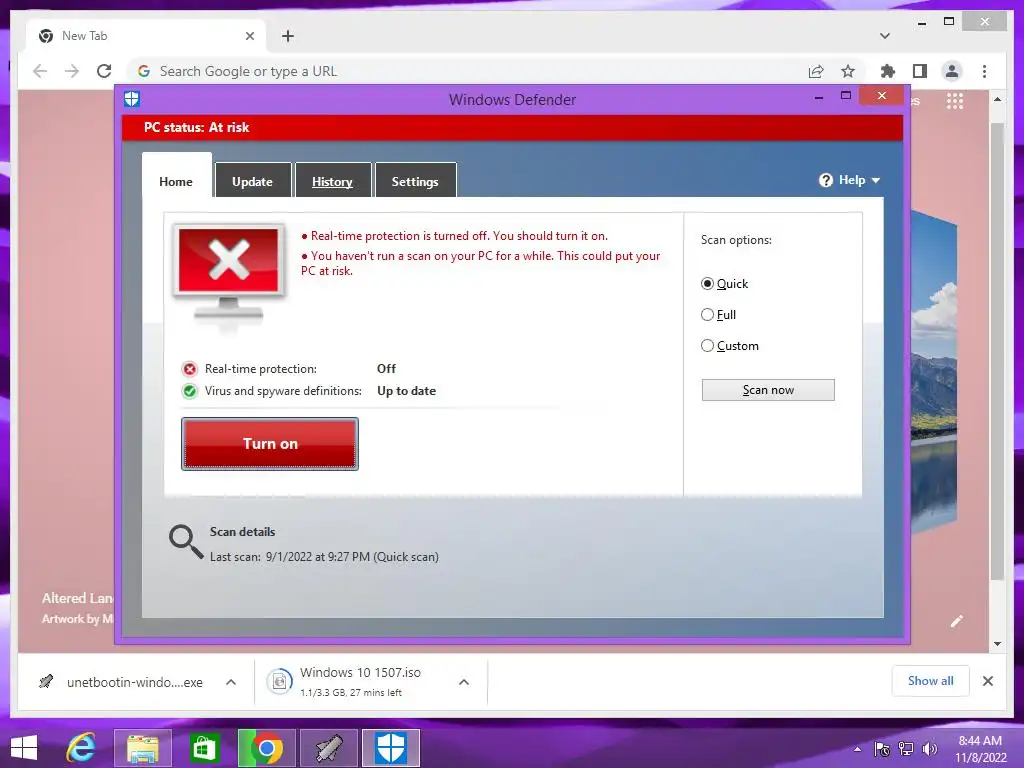Expand the unetbootin download options chevron
This screenshot has width=1024, height=768.
click(x=231, y=682)
